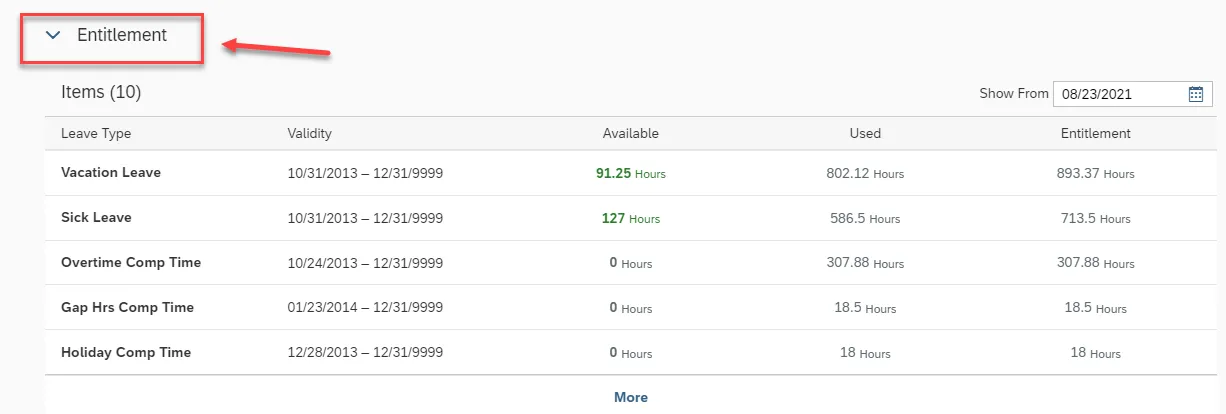Viewport: 1226px width, 414px height.
Task: Click the Show From date field
Action: [x=1118, y=94]
